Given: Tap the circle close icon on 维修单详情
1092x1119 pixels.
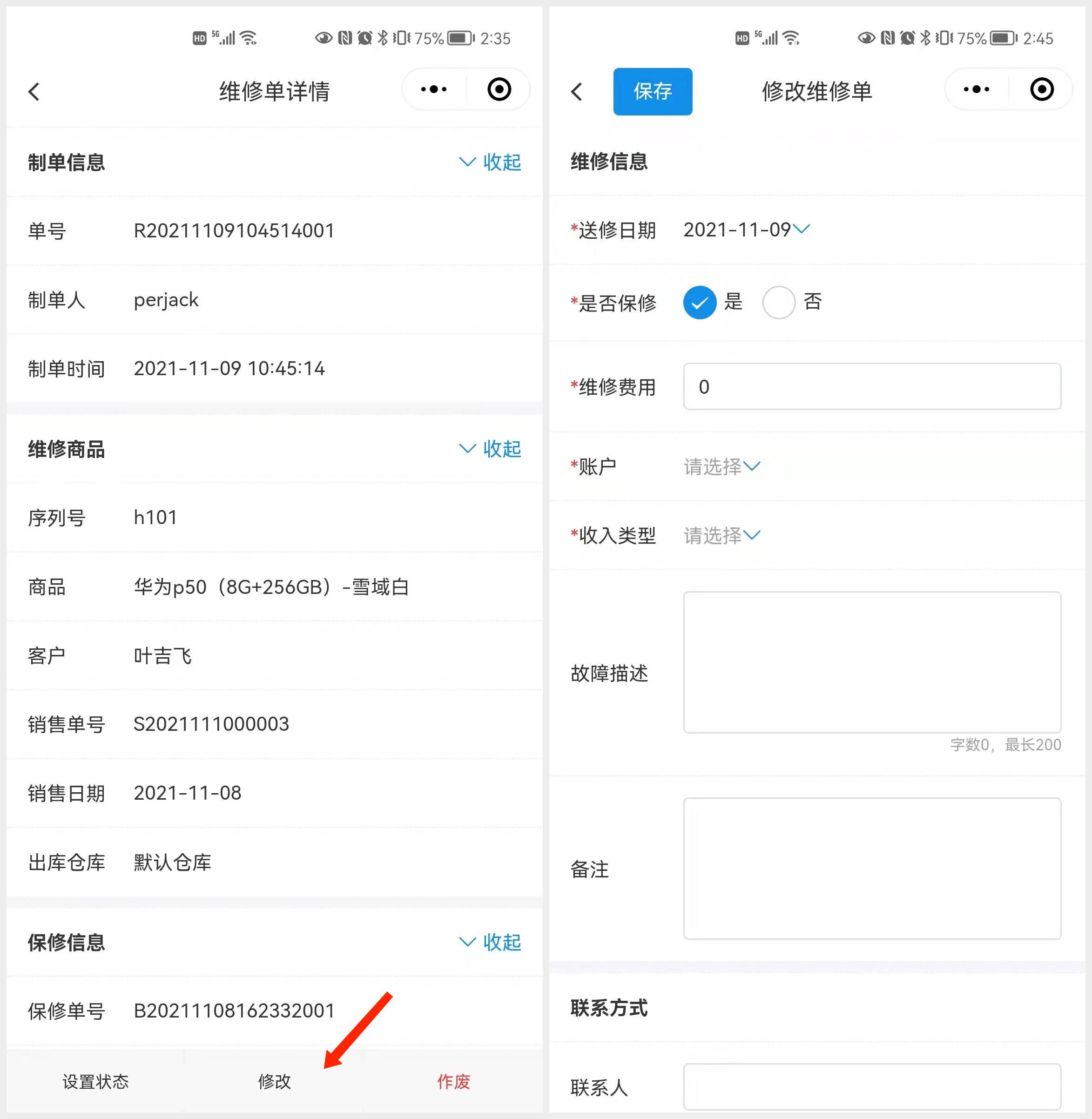Looking at the screenshot, I should point(499,89).
